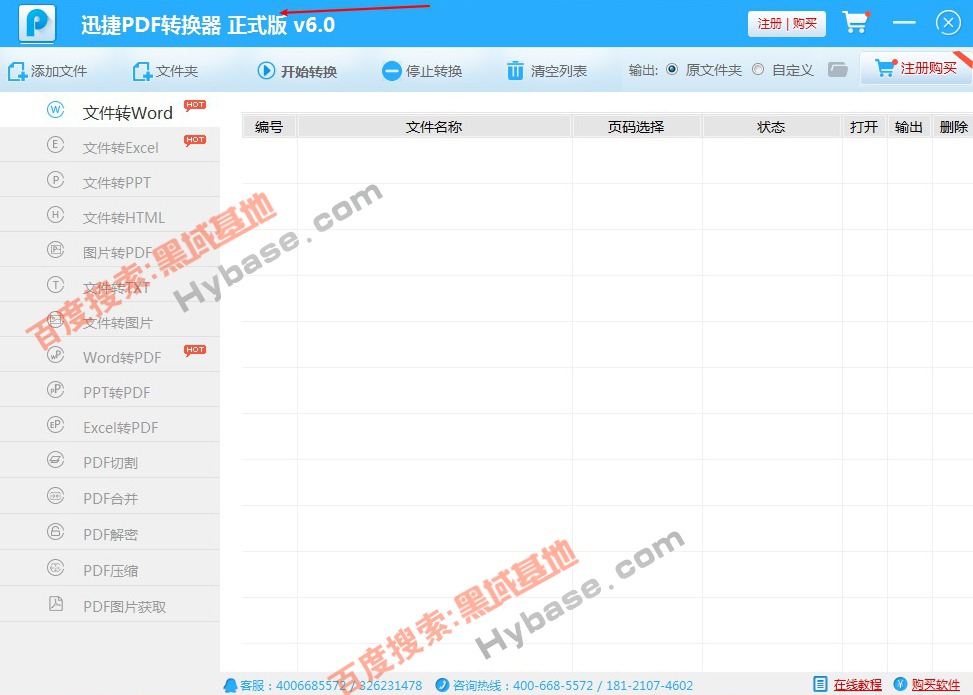The width and height of the screenshot is (973, 695).
Task: Open the shopping cart icon in title bar
Action: click(x=856, y=22)
